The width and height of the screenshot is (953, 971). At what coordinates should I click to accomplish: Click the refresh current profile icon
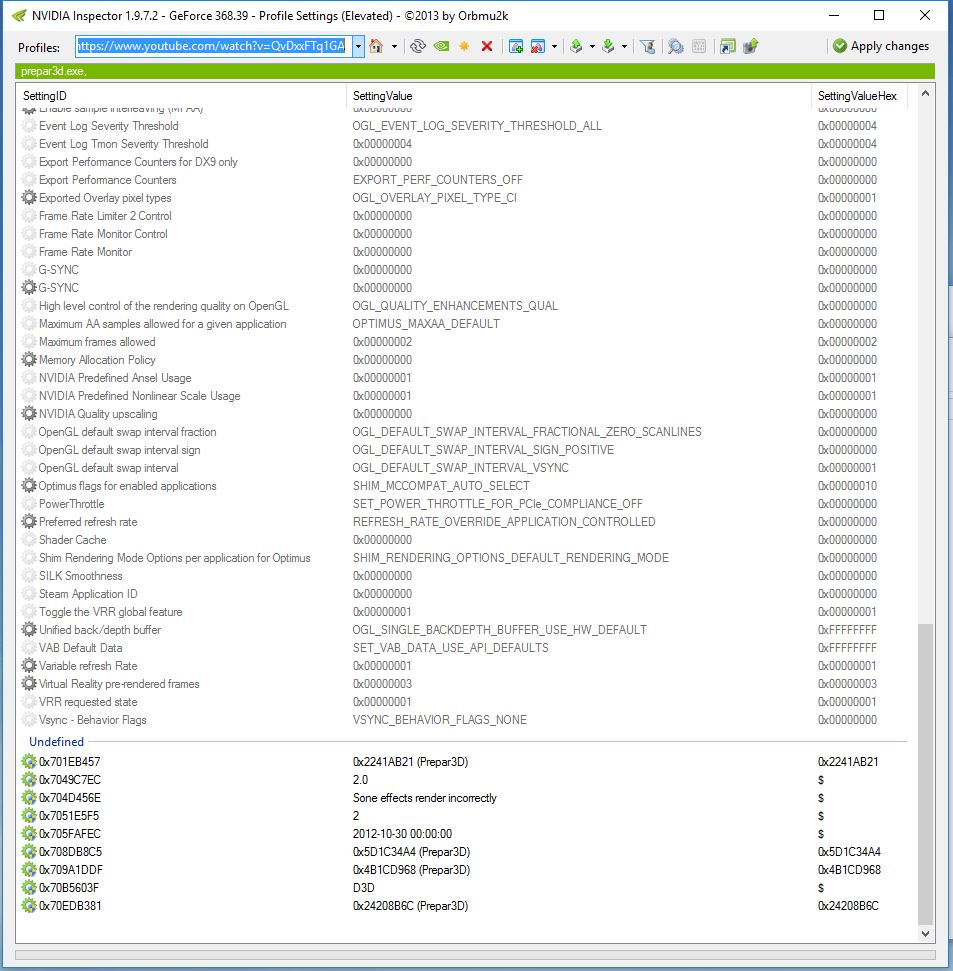(418, 46)
